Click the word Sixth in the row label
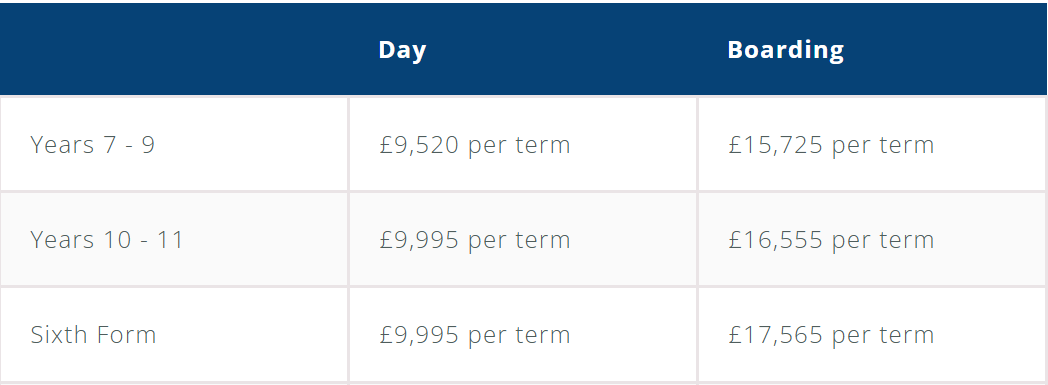 56,335
